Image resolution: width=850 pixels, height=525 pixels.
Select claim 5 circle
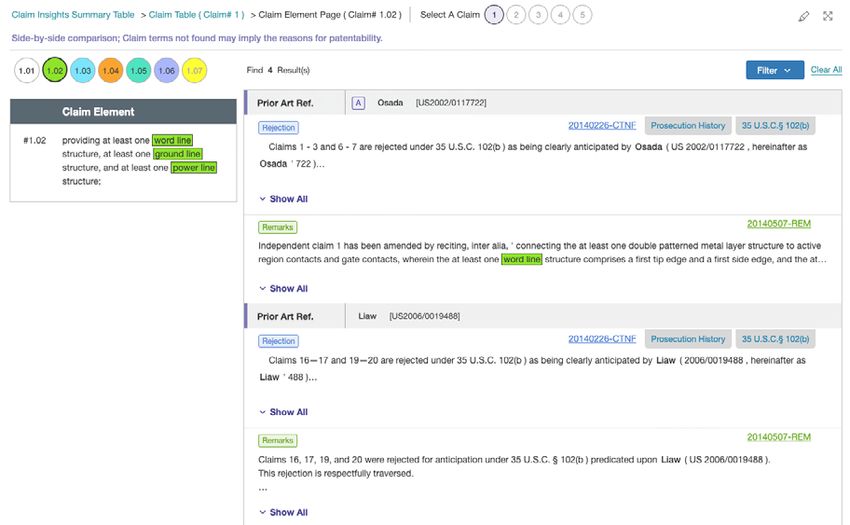583,15
